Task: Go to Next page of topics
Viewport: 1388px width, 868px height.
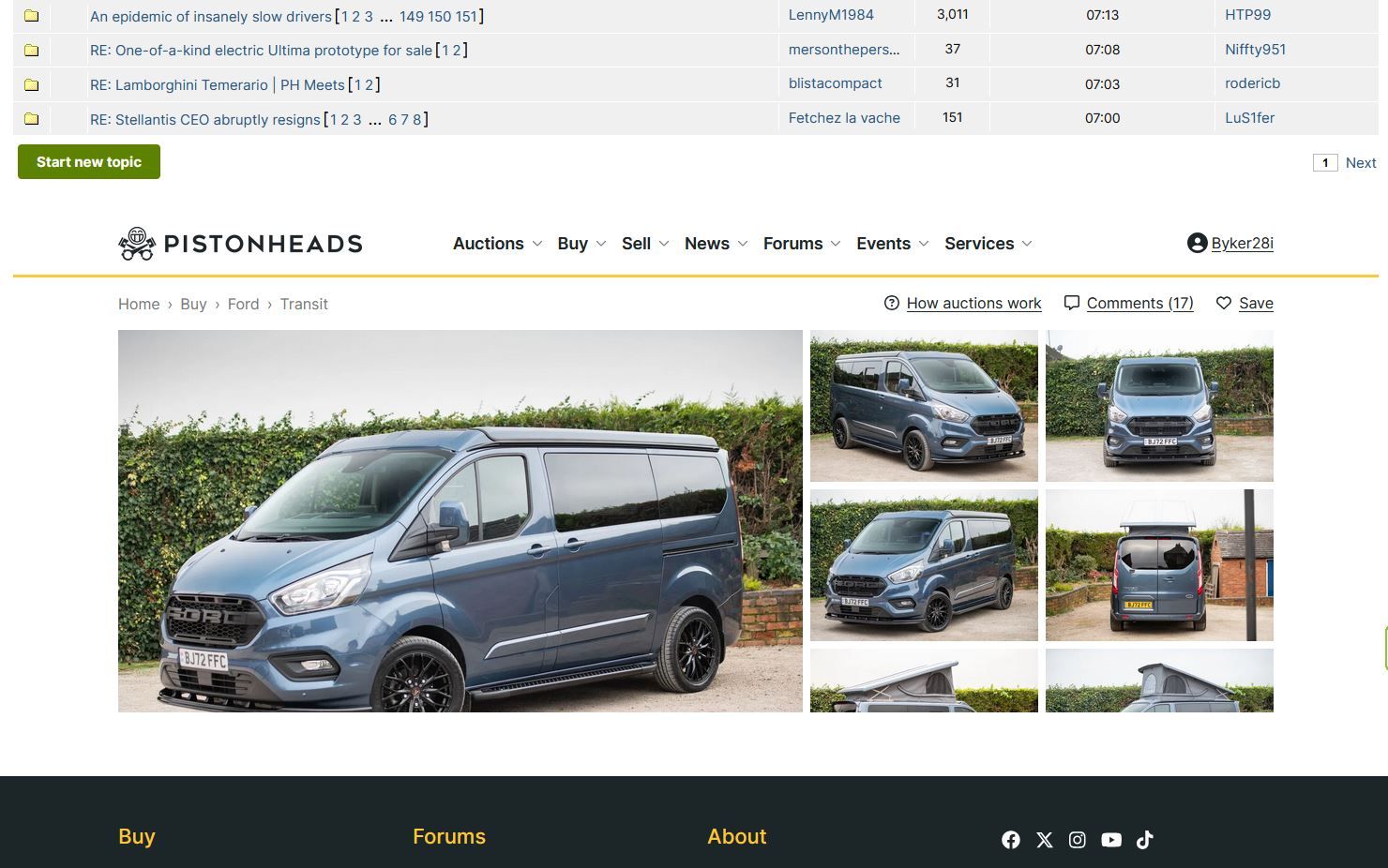Action: pos(1360,163)
